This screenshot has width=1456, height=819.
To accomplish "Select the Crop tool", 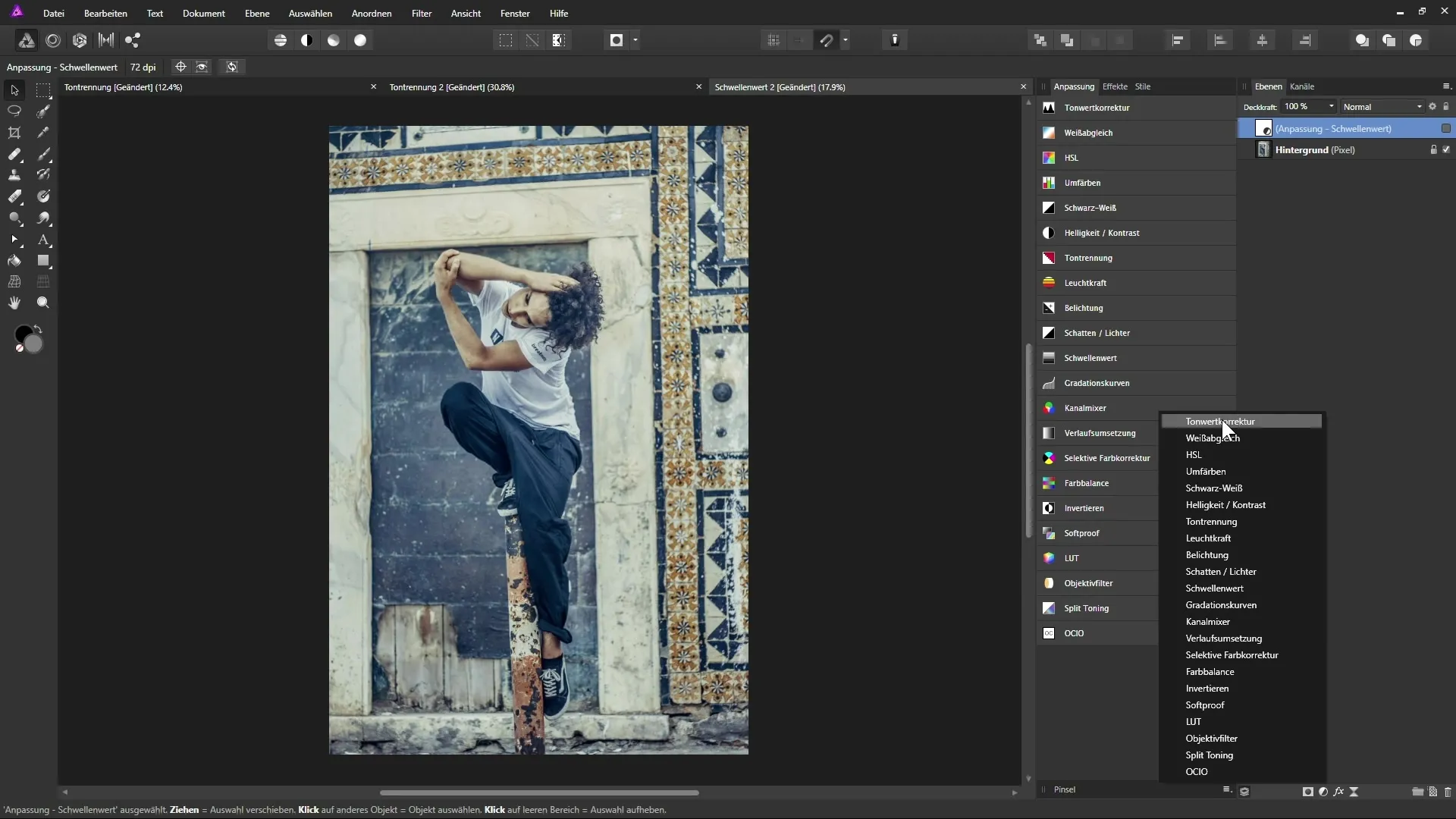I will click(x=14, y=133).
